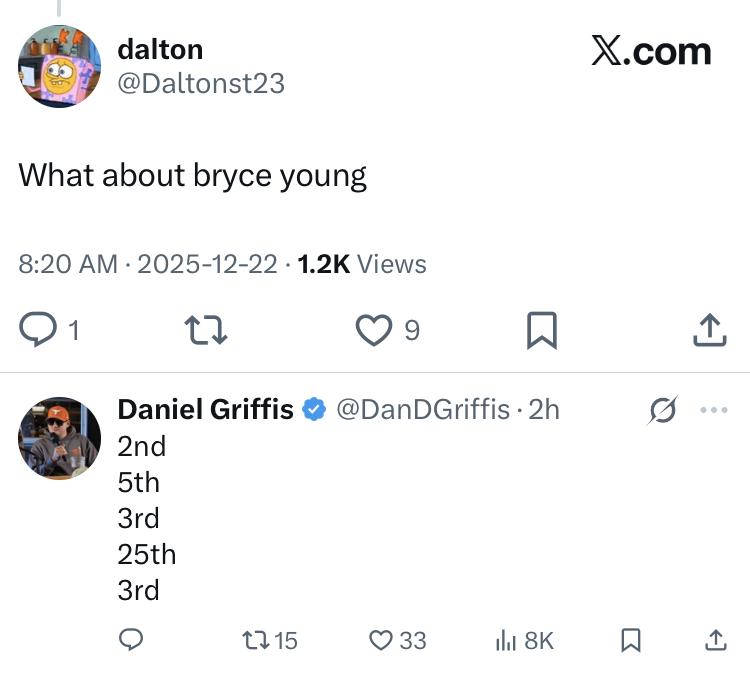Reply to Daniel Griffis's post
The width and height of the screenshot is (750, 697).
[132, 640]
